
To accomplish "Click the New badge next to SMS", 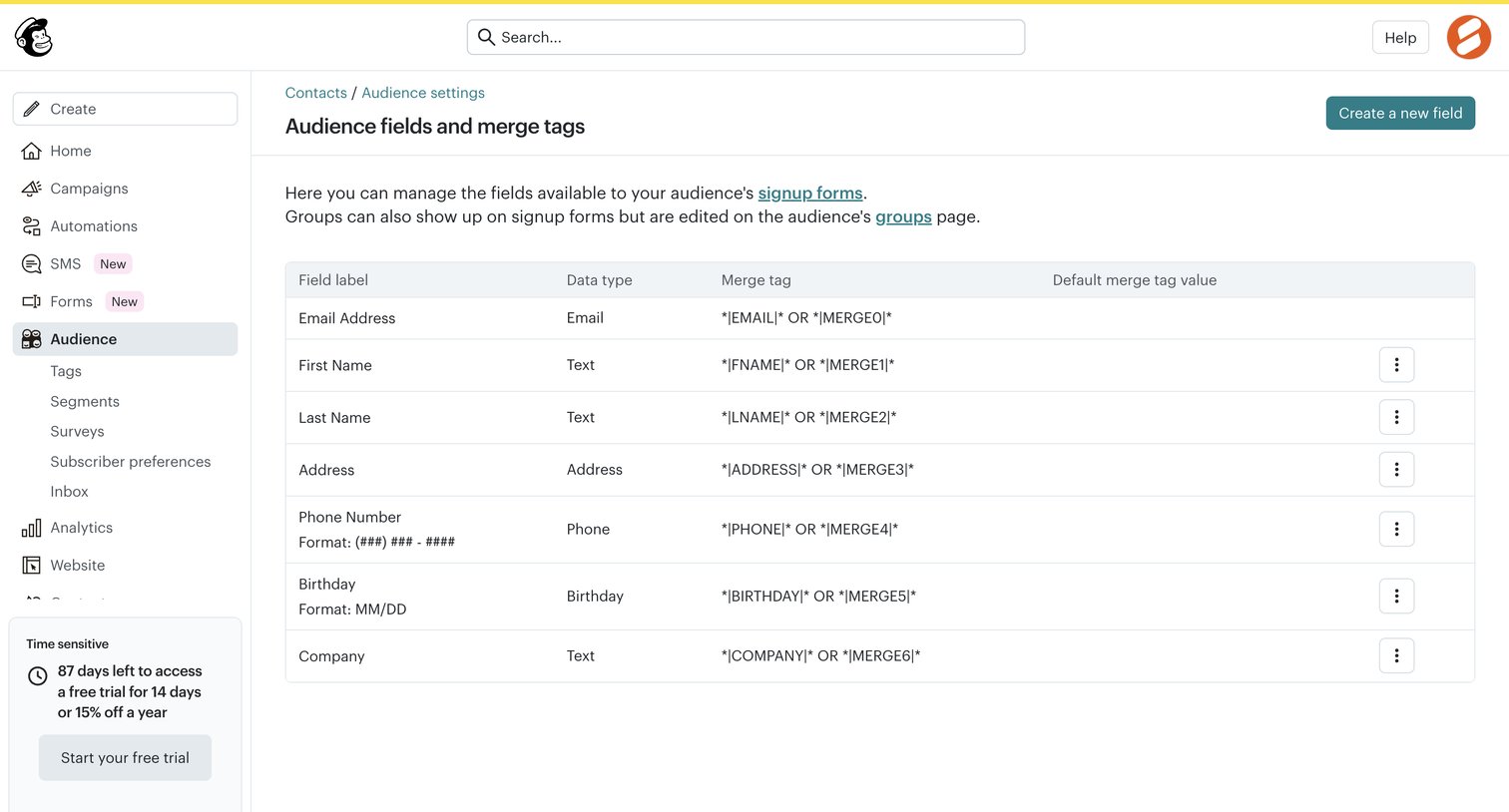I will pyautogui.click(x=113, y=264).
